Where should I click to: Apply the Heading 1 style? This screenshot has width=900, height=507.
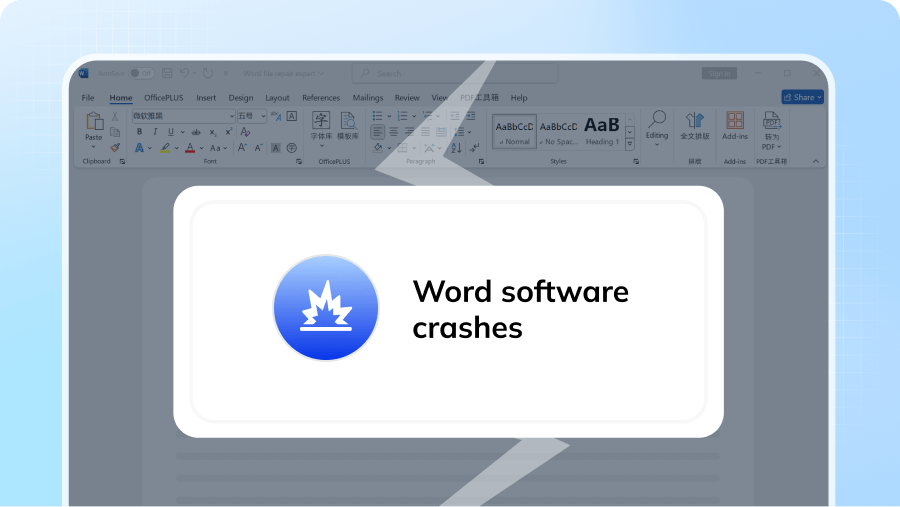click(602, 131)
